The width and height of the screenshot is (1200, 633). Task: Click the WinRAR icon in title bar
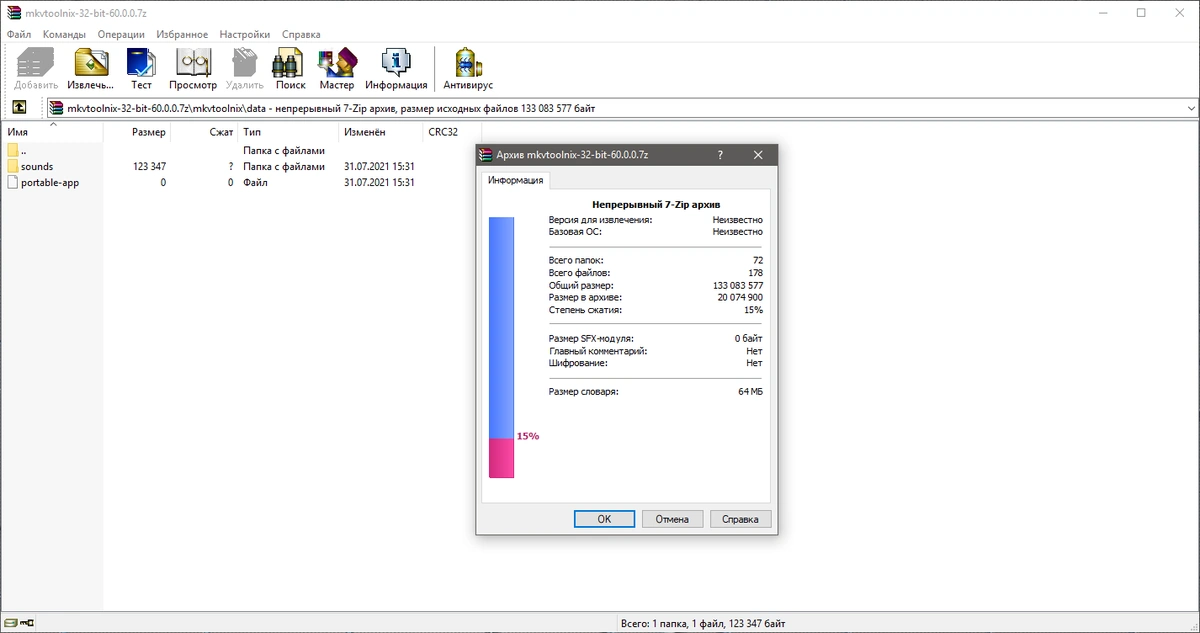[13, 12]
